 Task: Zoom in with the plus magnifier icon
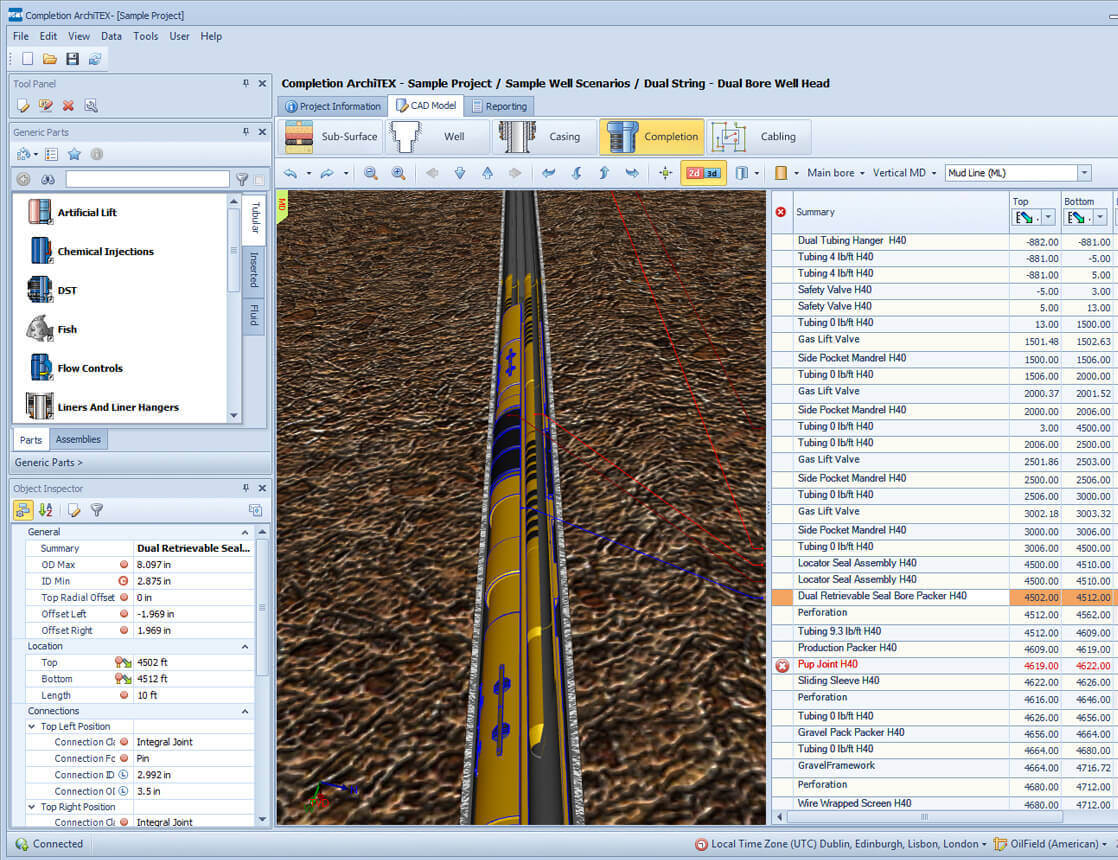coord(398,173)
